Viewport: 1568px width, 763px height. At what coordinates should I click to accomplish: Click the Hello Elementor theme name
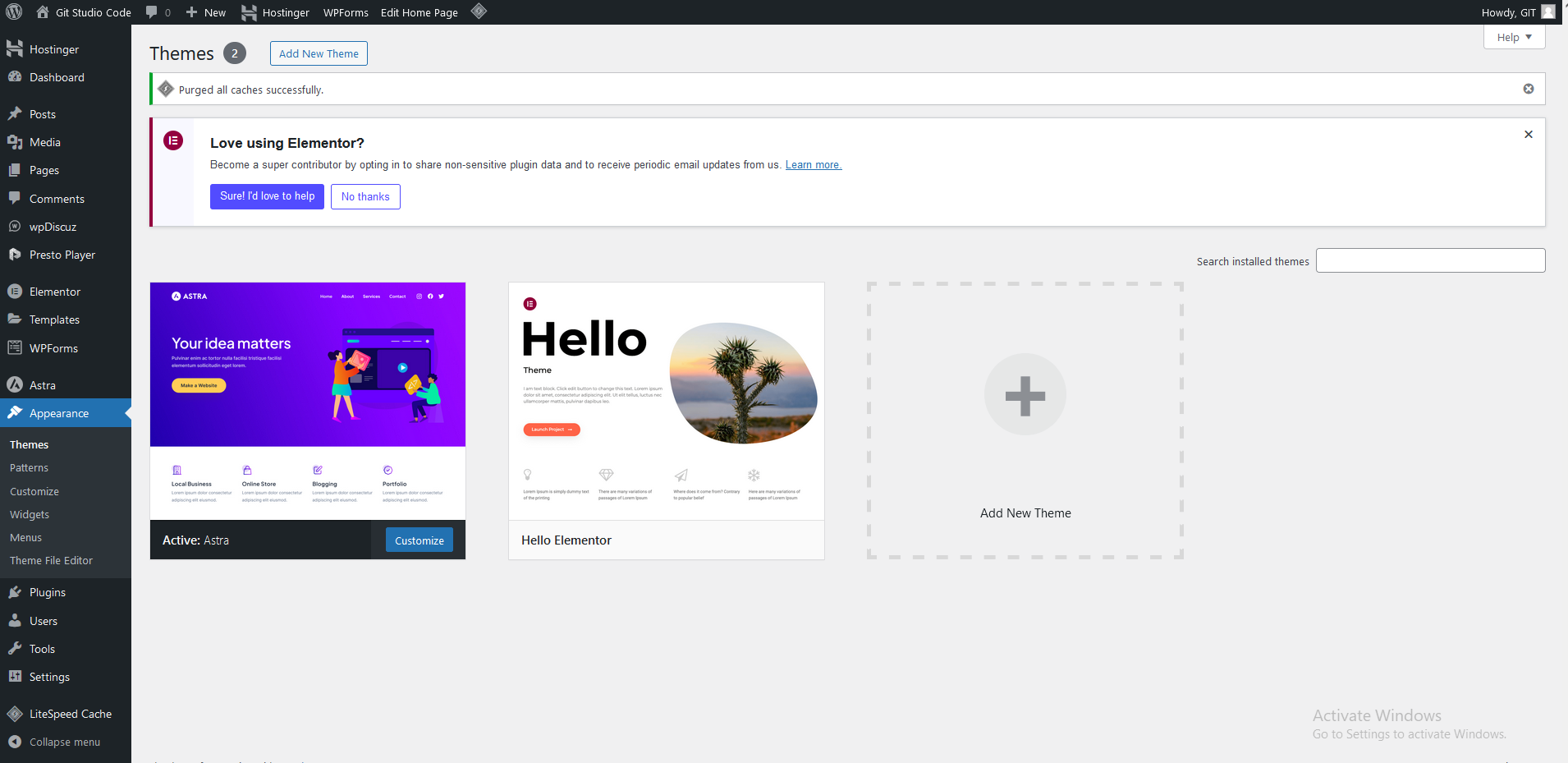[566, 540]
